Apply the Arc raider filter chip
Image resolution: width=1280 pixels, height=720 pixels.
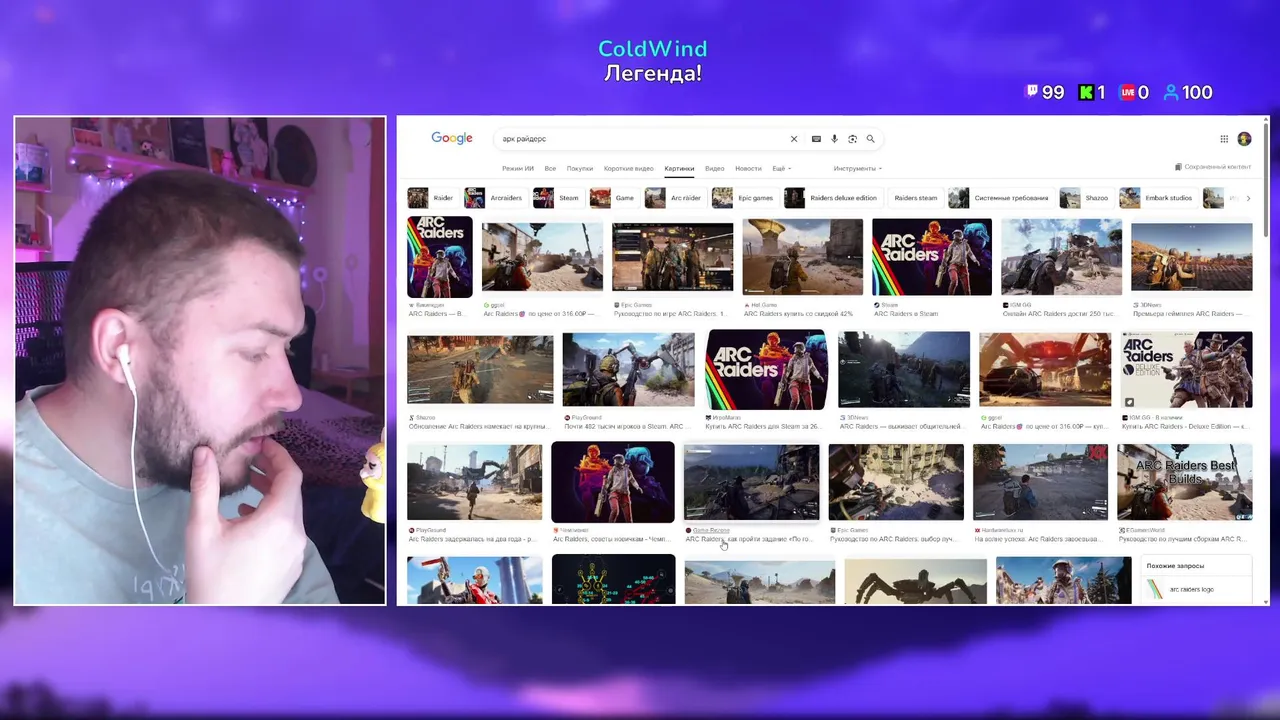(x=674, y=198)
